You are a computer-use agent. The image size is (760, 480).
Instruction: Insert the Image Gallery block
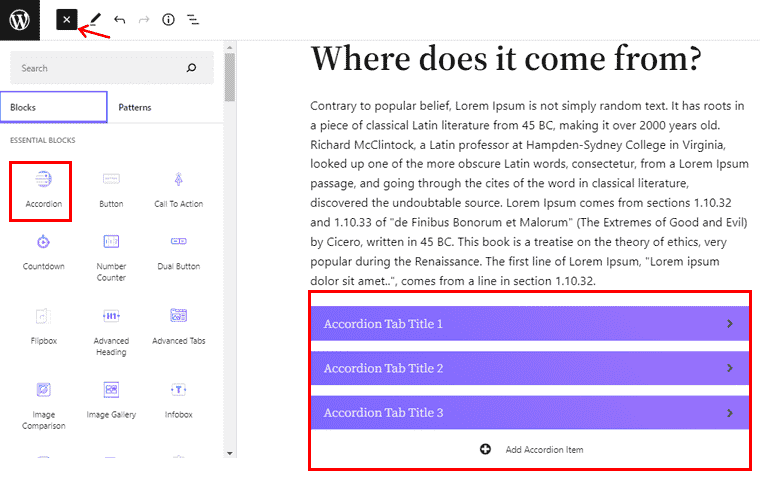point(111,400)
